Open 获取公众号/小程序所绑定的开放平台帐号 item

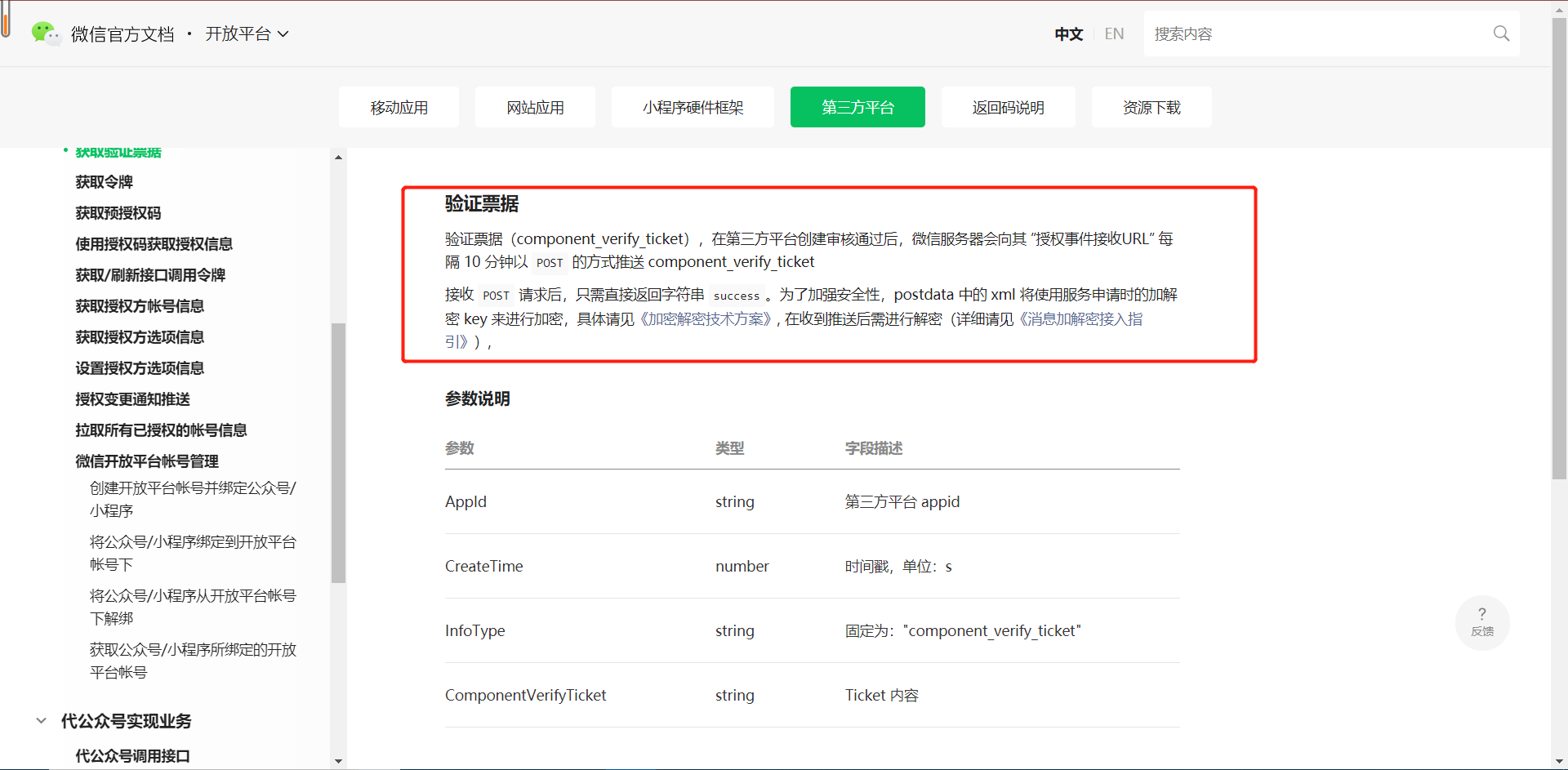click(193, 661)
